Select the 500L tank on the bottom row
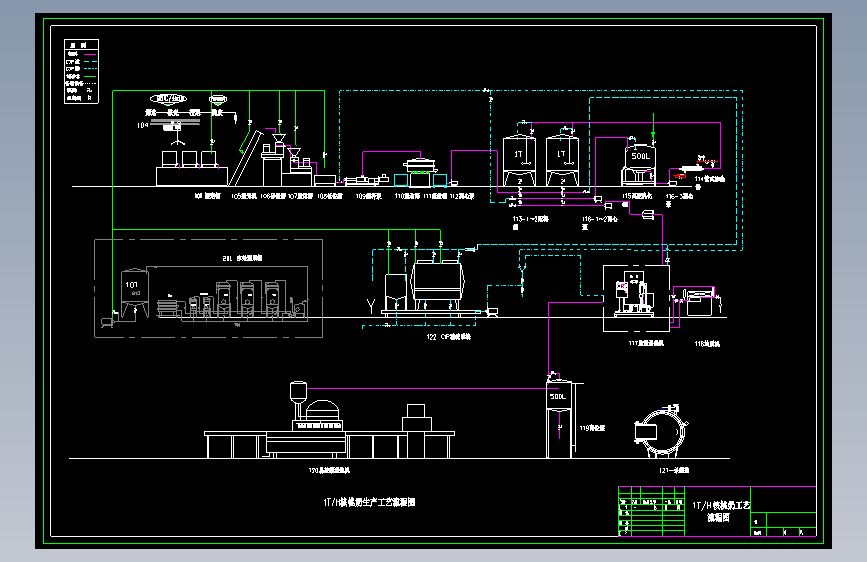Image resolution: width=867 pixels, height=562 pixels. click(559, 418)
